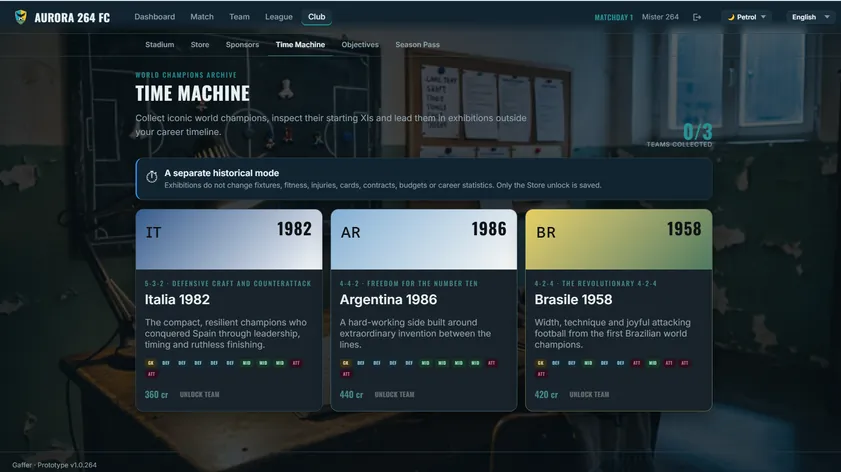Click the GK badge on the Italia 1982 card
Image resolution: width=841 pixels, height=472 pixels.
(151, 363)
